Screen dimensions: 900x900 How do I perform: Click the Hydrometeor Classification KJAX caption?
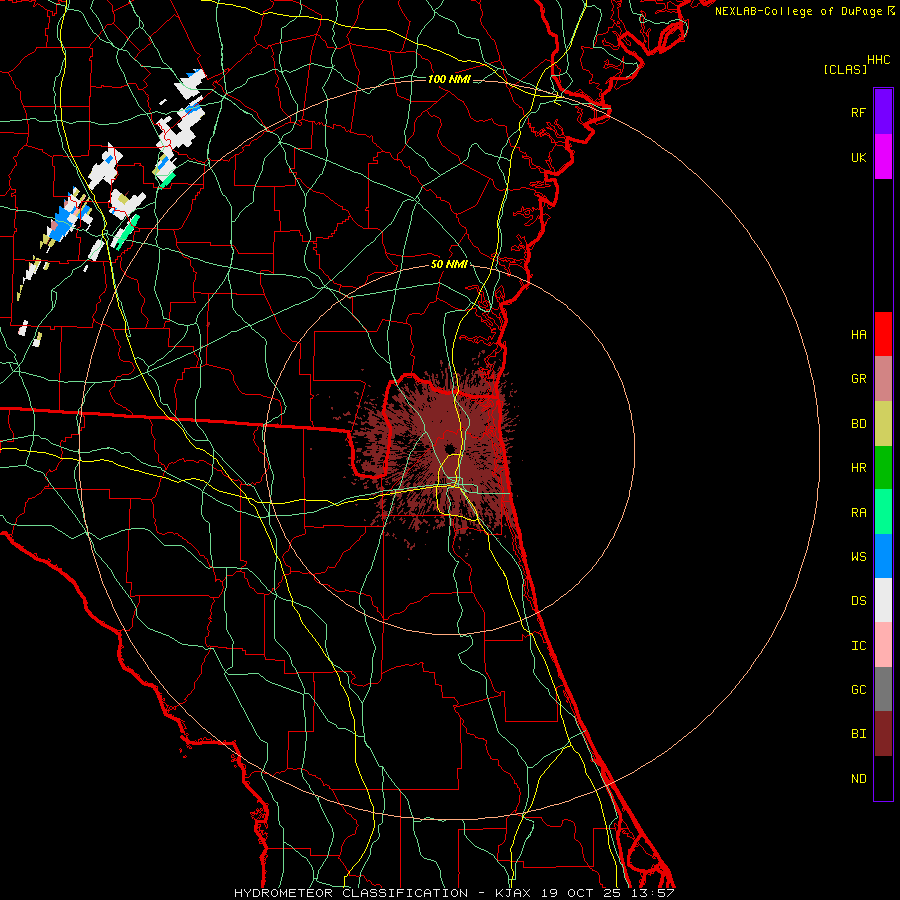pos(454,893)
